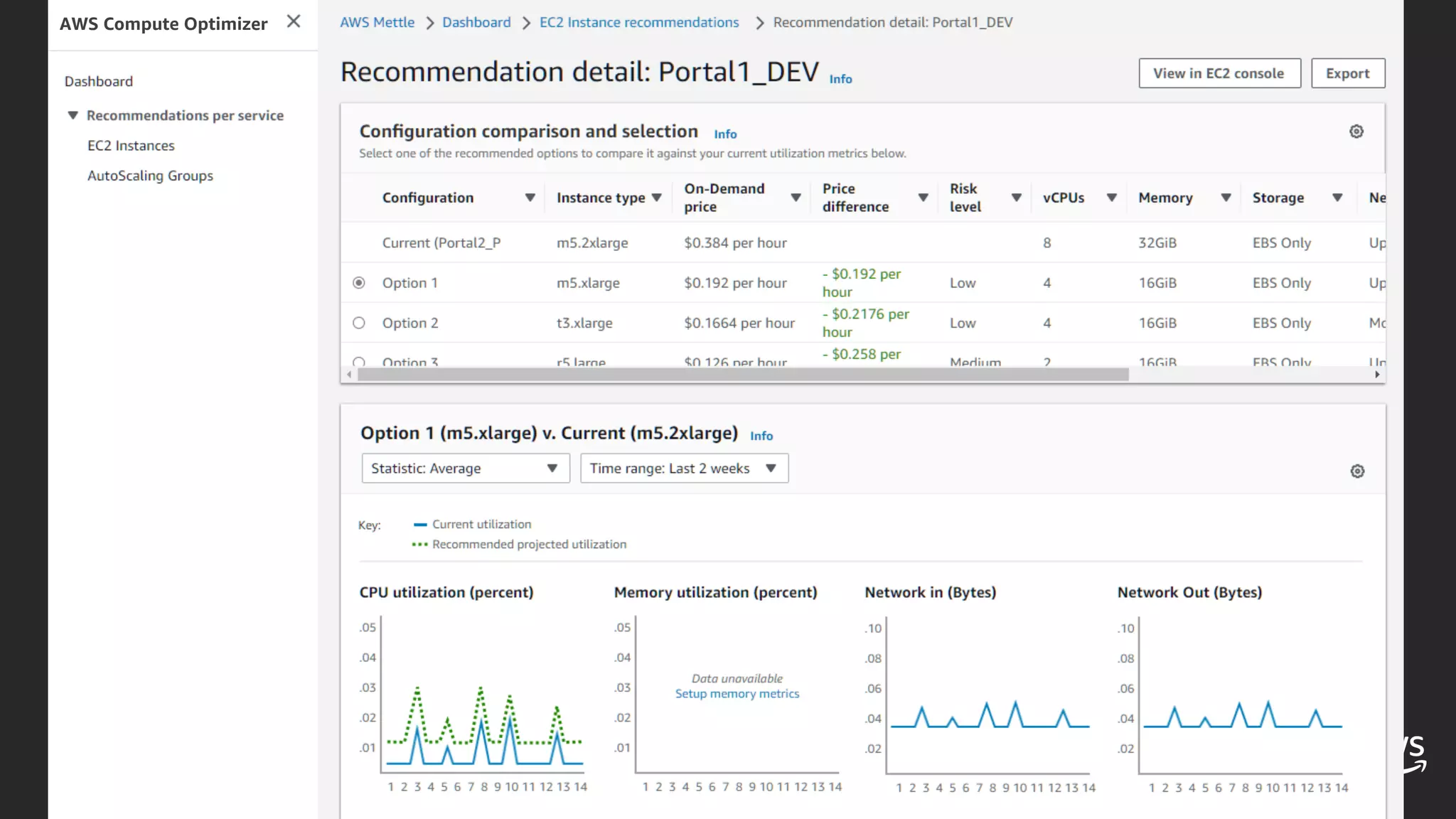Sort by the Configuration column arrow
This screenshot has width=1456, height=819.
point(530,198)
